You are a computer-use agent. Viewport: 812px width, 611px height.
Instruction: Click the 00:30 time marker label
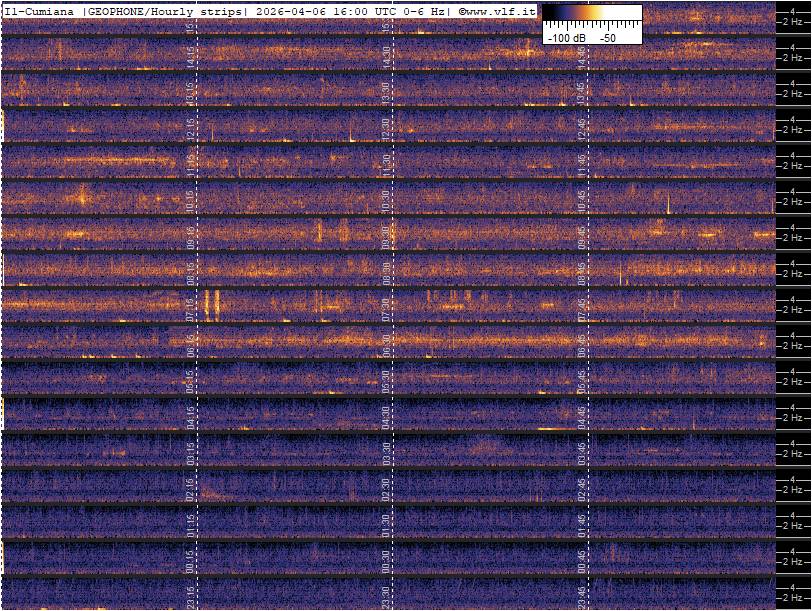point(387,560)
